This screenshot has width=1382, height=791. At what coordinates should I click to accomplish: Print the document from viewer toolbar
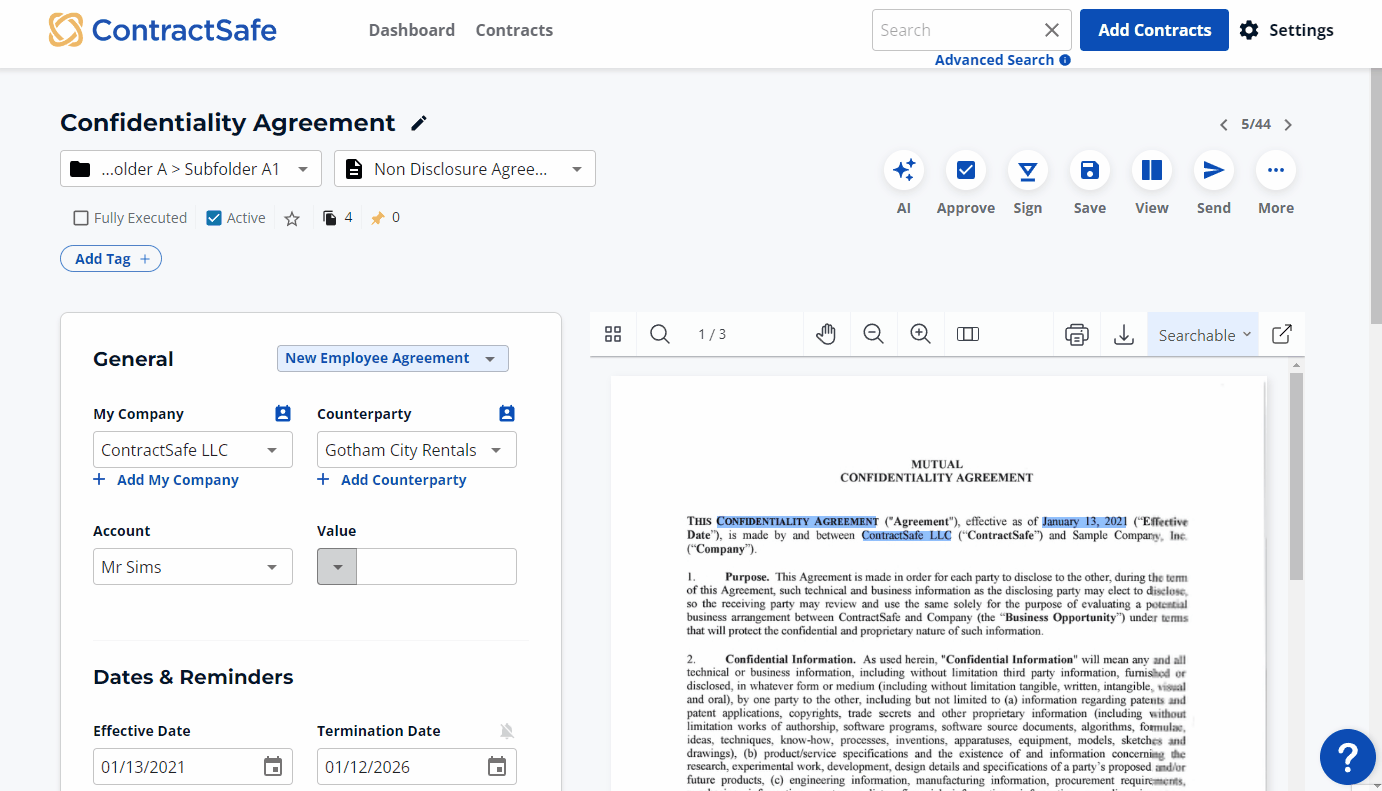1076,335
